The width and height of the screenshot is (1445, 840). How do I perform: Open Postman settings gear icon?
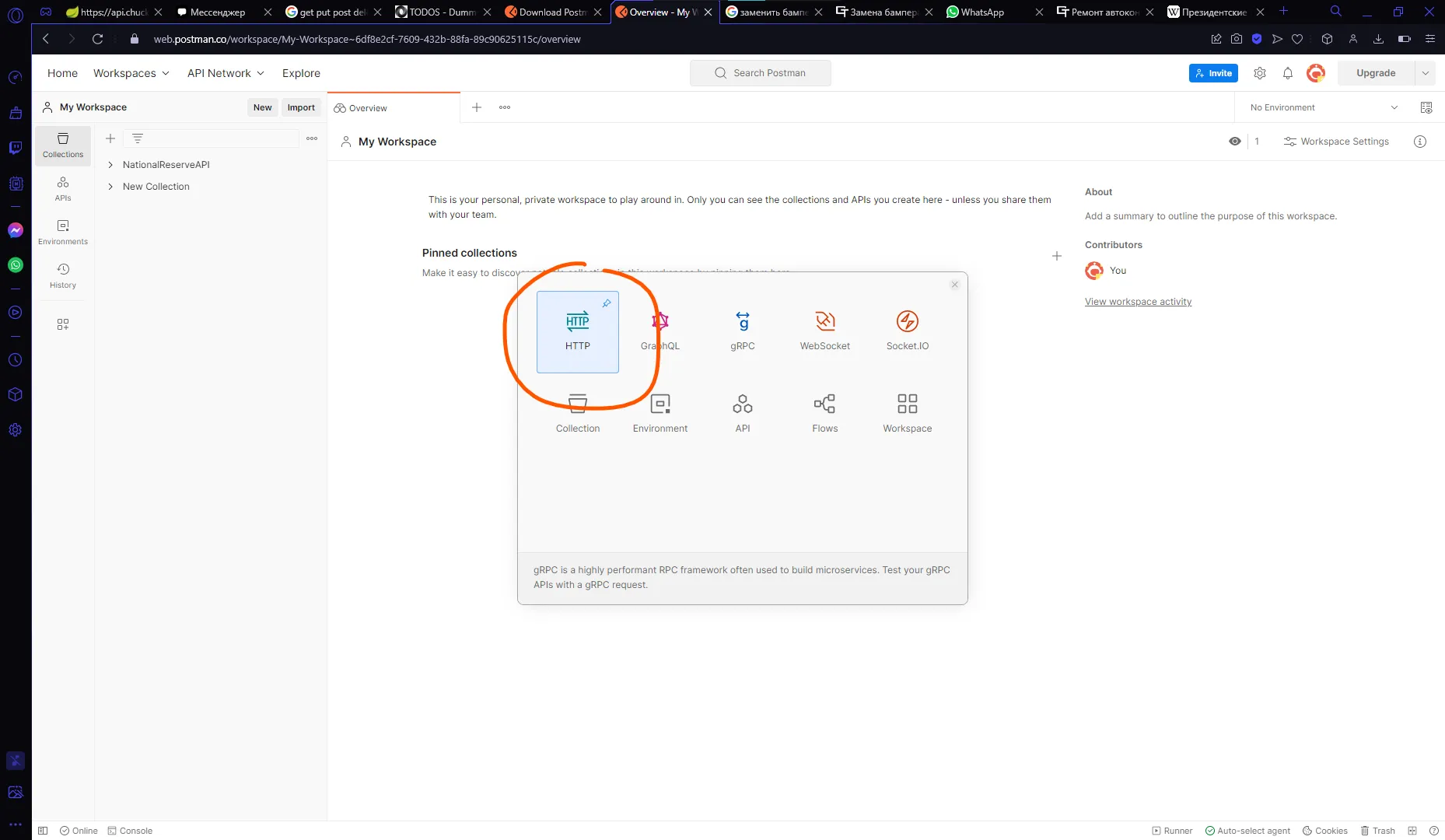click(1260, 73)
